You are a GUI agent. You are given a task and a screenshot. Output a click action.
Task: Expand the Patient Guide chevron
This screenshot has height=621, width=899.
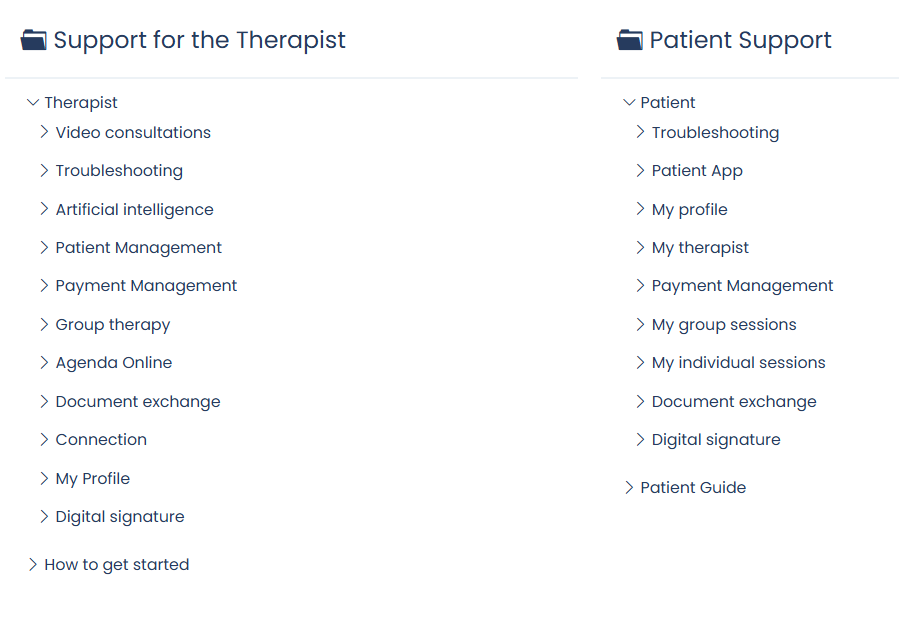[629, 487]
